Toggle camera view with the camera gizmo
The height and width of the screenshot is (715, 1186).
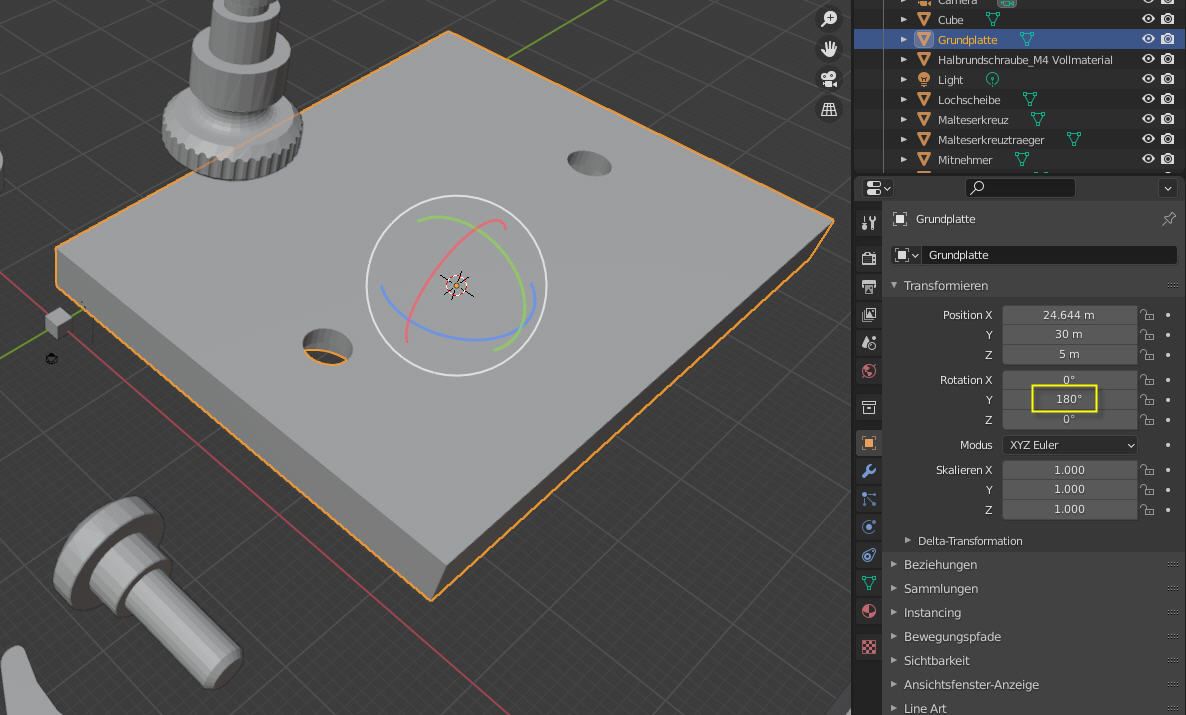point(829,79)
